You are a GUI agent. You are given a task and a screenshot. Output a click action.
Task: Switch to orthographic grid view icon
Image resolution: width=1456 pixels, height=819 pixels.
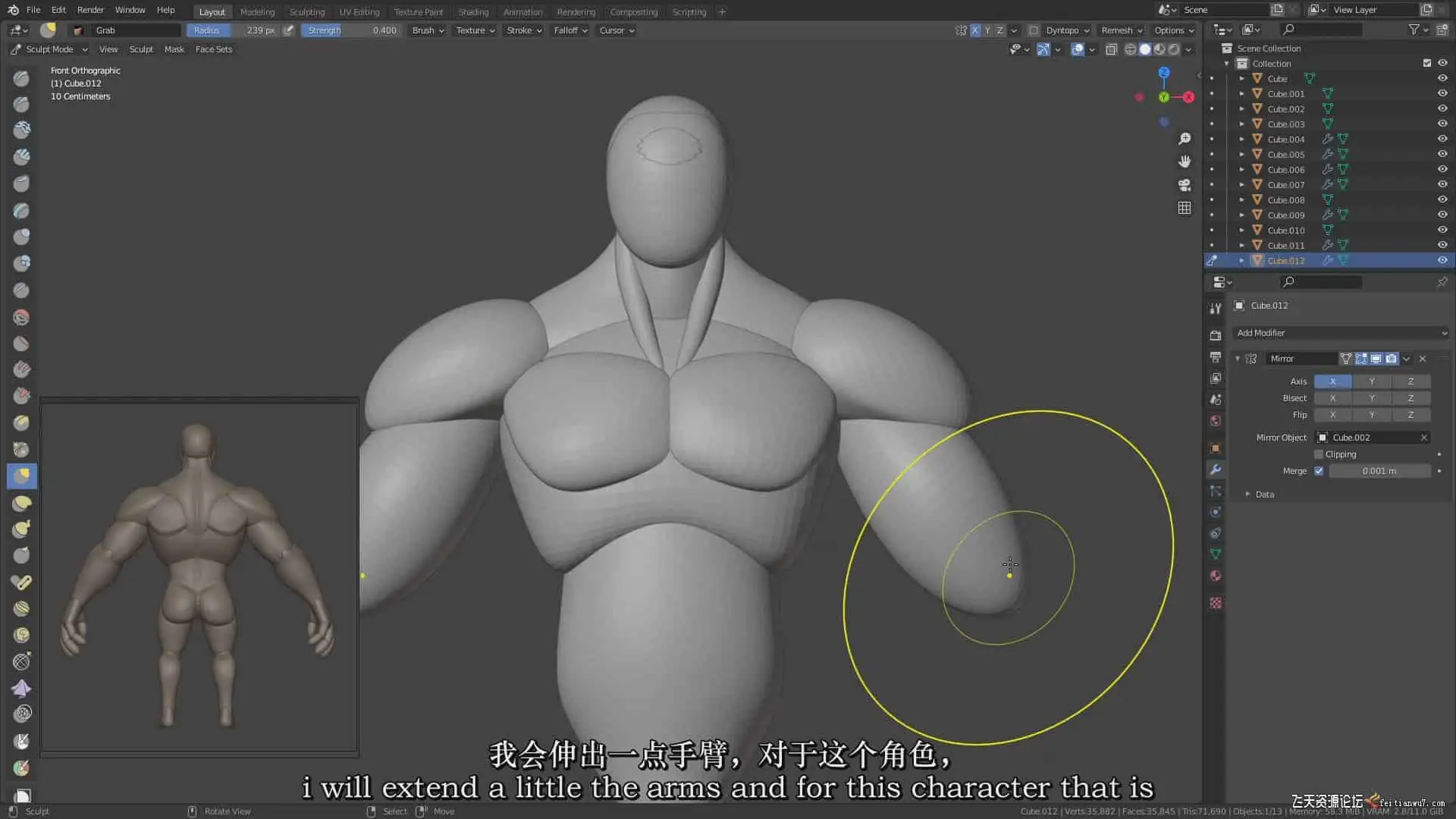(1184, 208)
